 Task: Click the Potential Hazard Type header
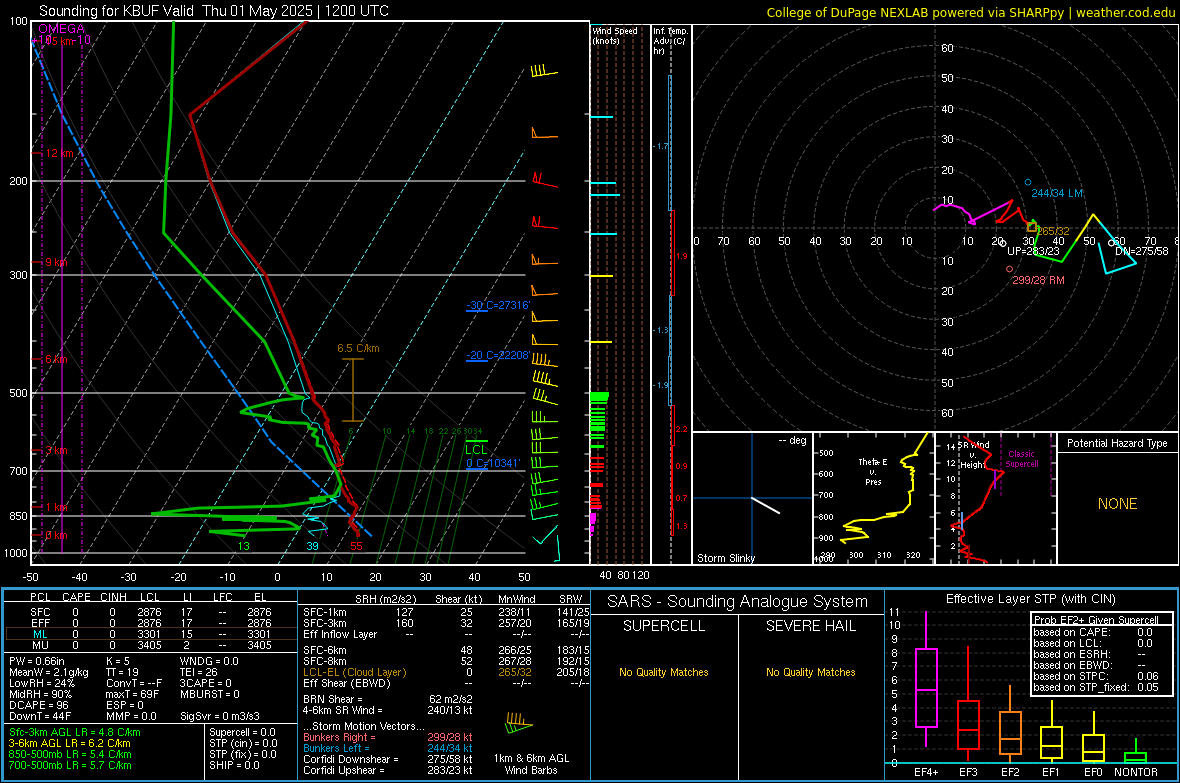coord(1117,443)
